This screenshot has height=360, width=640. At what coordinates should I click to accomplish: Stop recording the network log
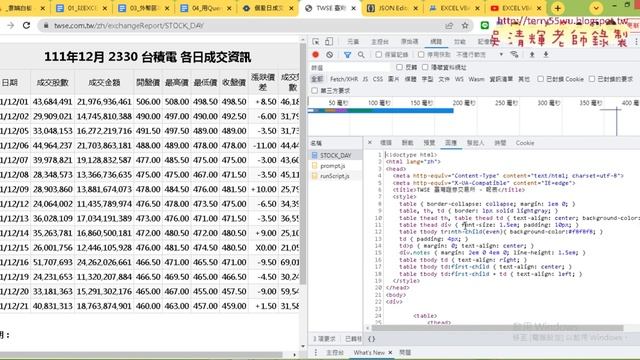pos(316,55)
